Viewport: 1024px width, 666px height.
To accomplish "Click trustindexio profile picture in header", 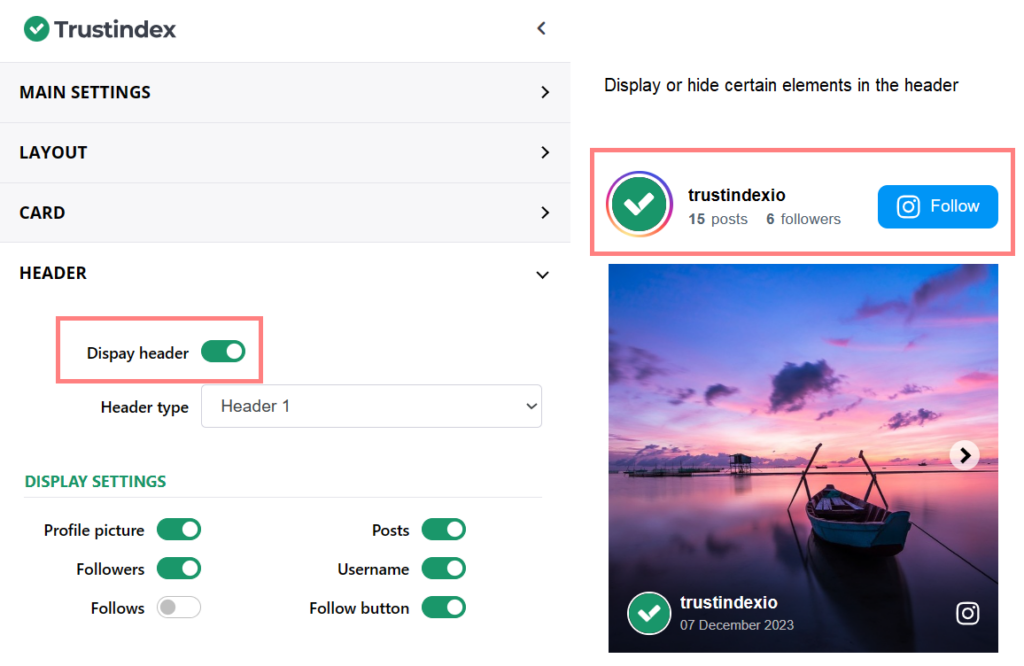I will point(639,204).
